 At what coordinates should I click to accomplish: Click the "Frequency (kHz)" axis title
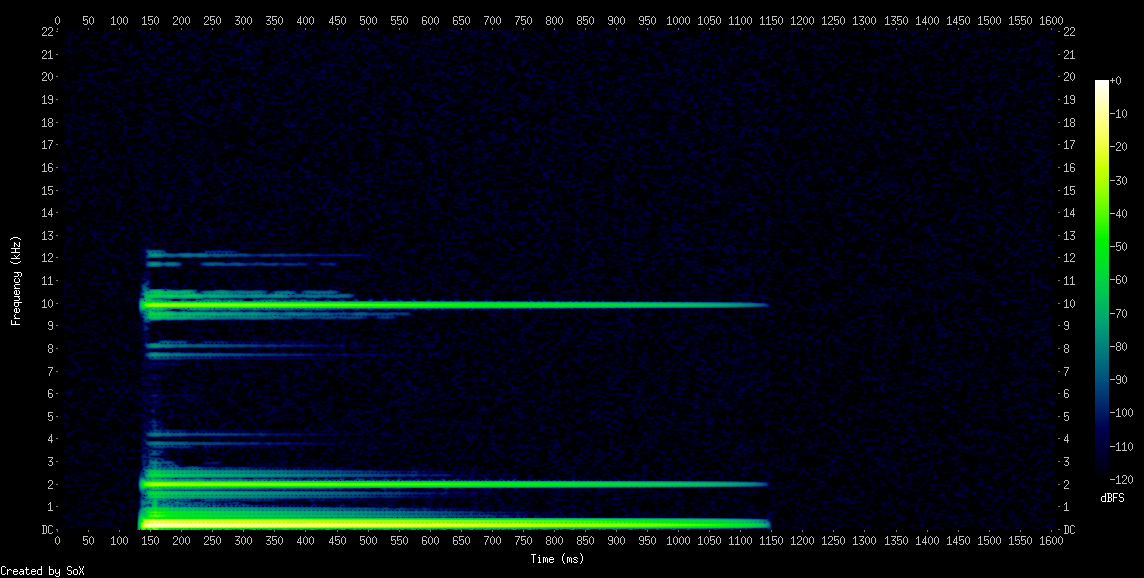point(16,281)
